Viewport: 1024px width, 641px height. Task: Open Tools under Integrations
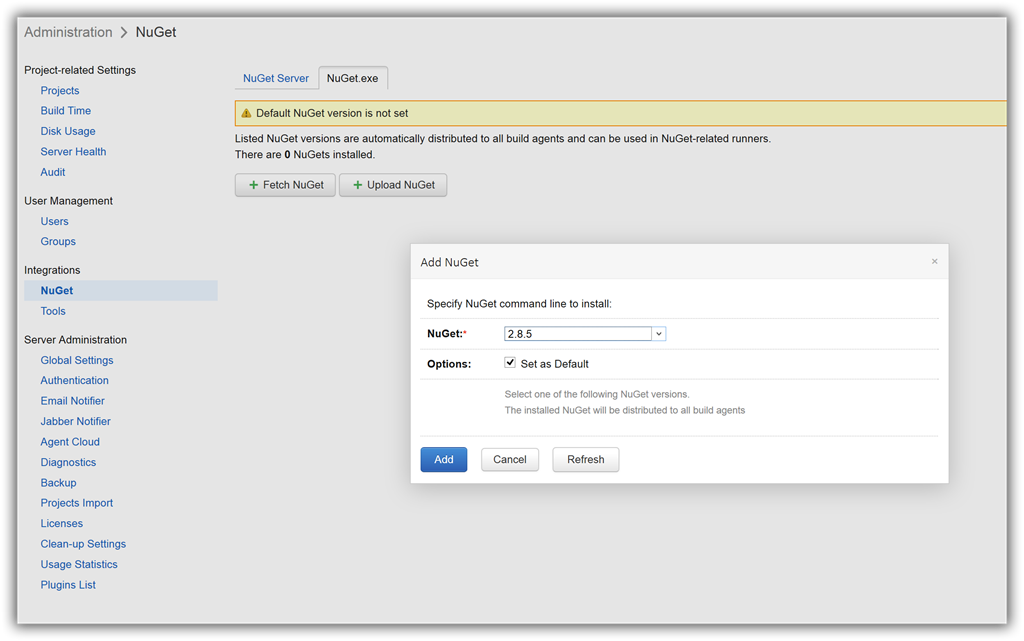point(53,311)
